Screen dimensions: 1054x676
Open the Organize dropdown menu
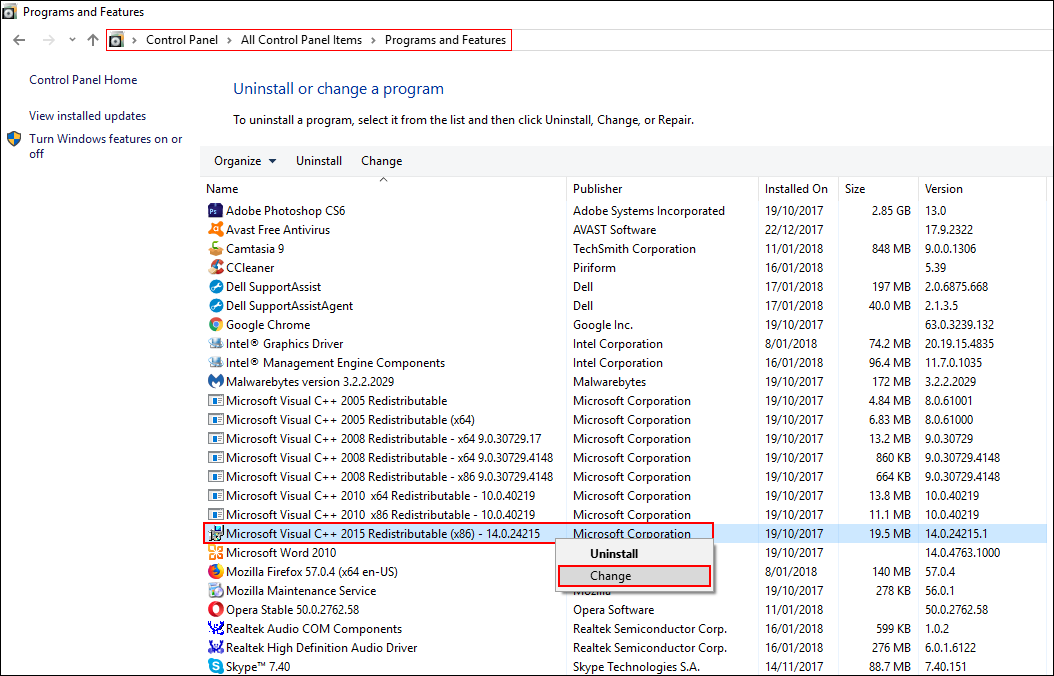point(245,161)
